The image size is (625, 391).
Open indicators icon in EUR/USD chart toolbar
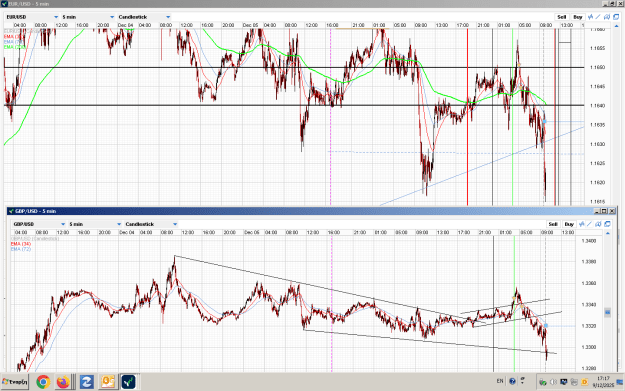click(x=590, y=17)
